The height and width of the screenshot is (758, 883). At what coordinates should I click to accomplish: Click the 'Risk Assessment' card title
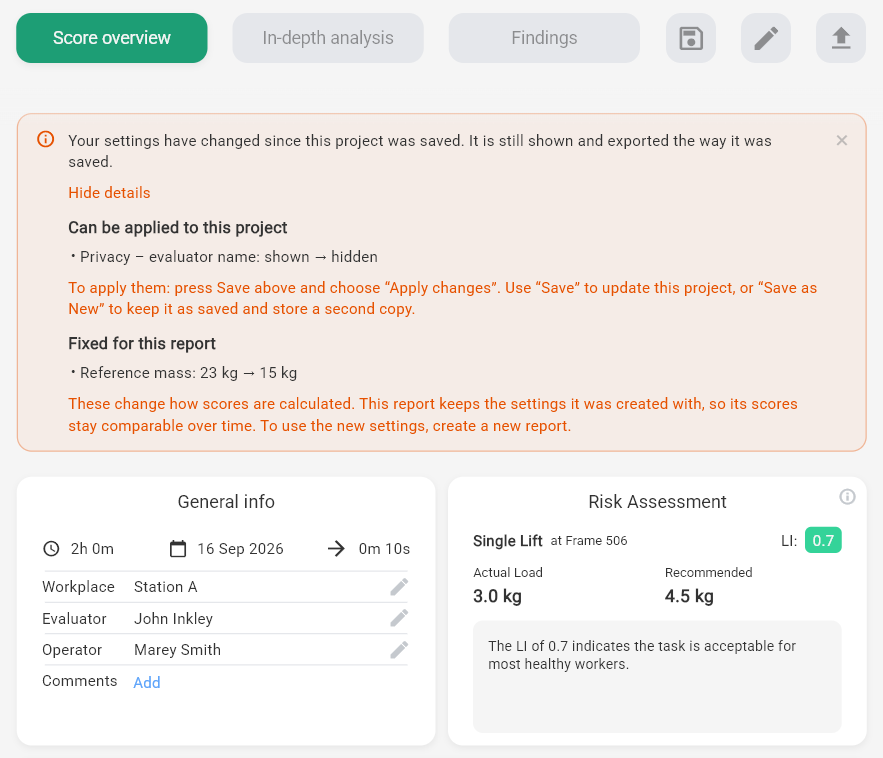[657, 502]
